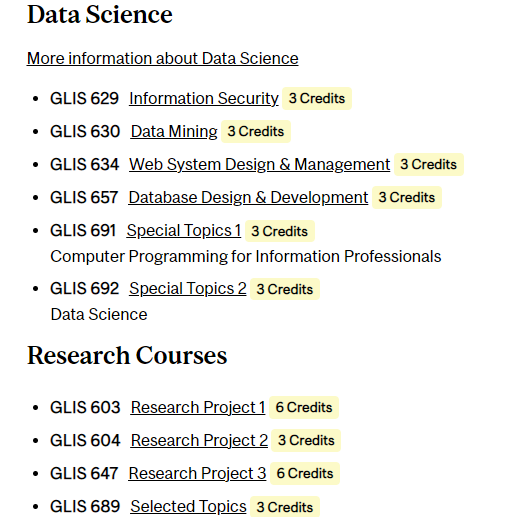The height and width of the screenshot is (517, 519).
Task: Click the GLIS 629 course code
Action: (x=84, y=99)
